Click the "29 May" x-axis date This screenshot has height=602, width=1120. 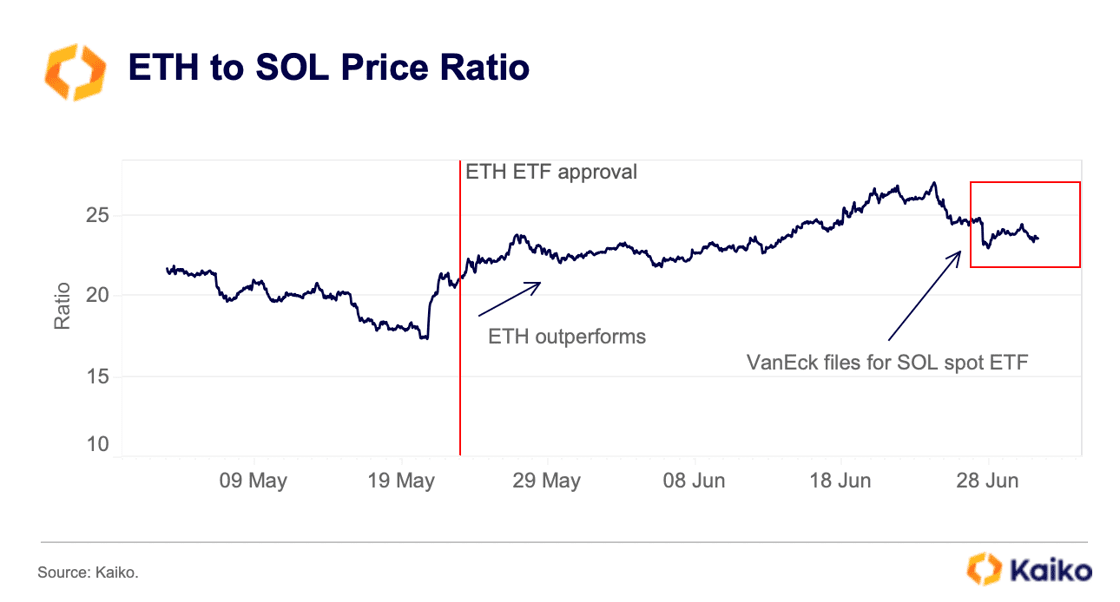[x=546, y=481]
